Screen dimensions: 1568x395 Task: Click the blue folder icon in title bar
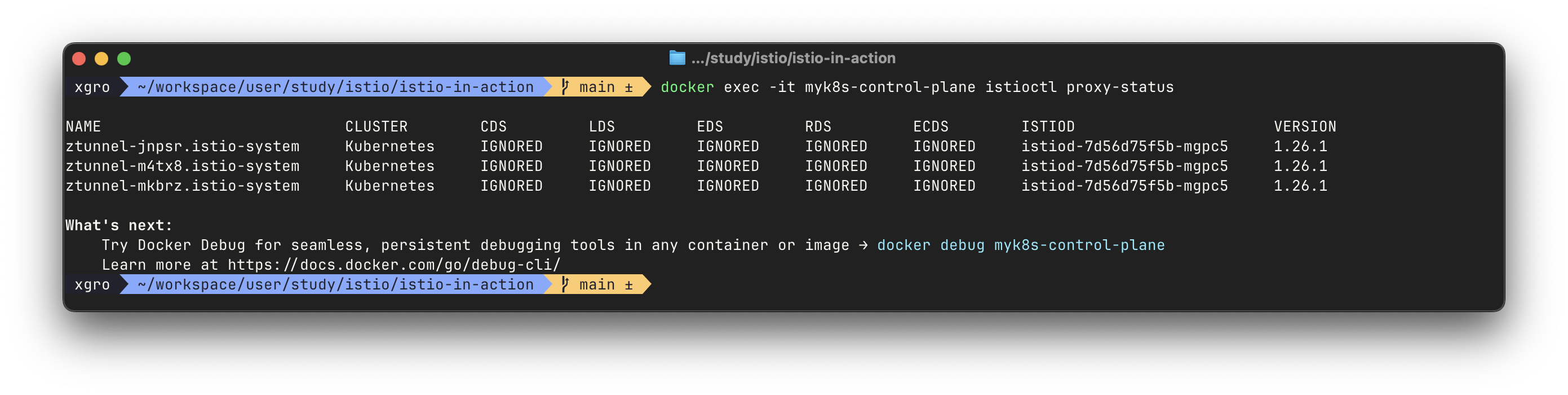pyautogui.click(x=677, y=58)
